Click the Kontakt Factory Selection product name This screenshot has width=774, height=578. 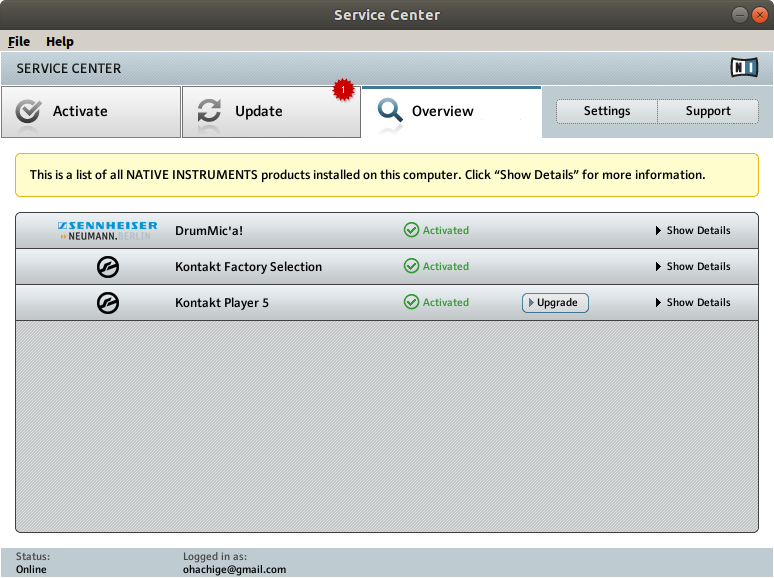[248, 267]
